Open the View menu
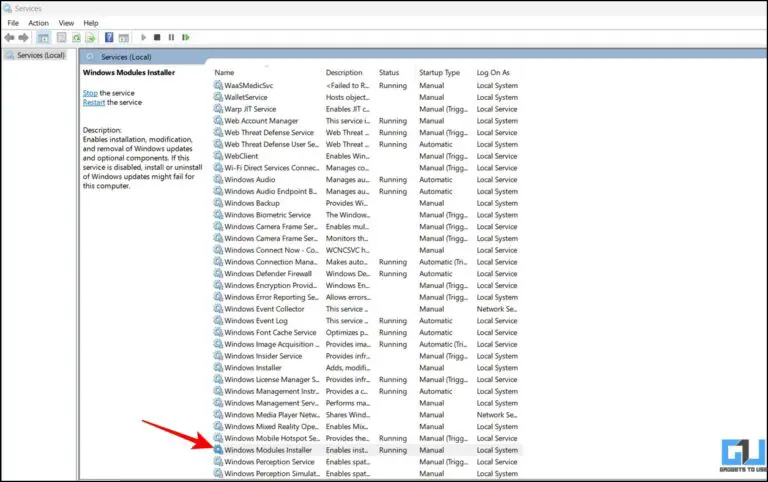The width and height of the screenshot is (768, 482). 66,22
